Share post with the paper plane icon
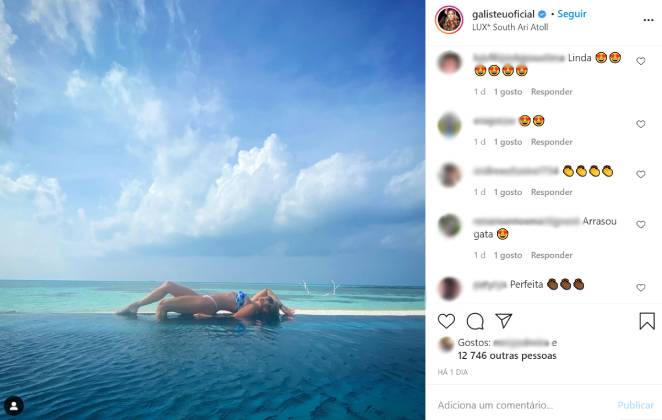Image resolution: width=662 pixels, height=420 pixels. 504,321
